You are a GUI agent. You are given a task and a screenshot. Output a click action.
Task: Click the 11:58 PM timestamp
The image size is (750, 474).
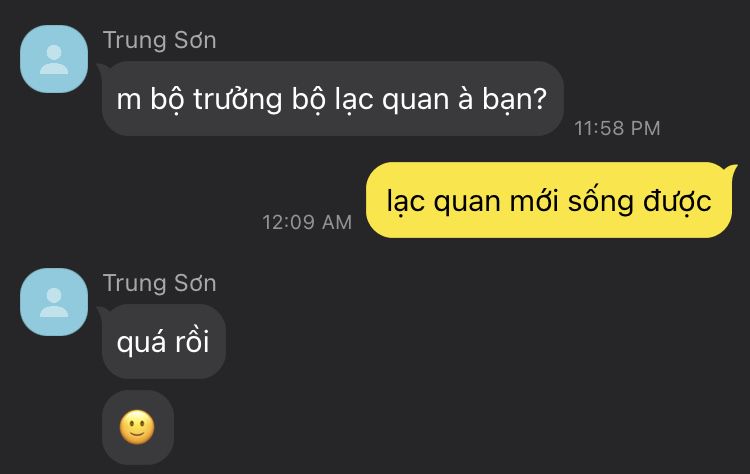click(617, 128)
